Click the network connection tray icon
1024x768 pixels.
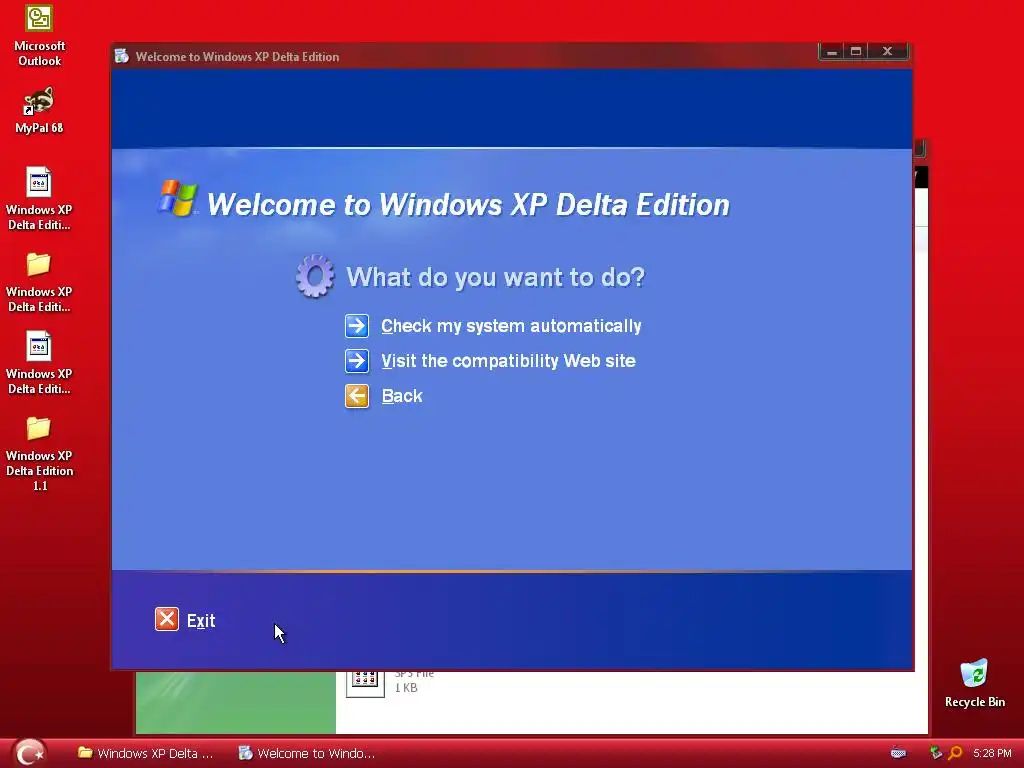935,753
